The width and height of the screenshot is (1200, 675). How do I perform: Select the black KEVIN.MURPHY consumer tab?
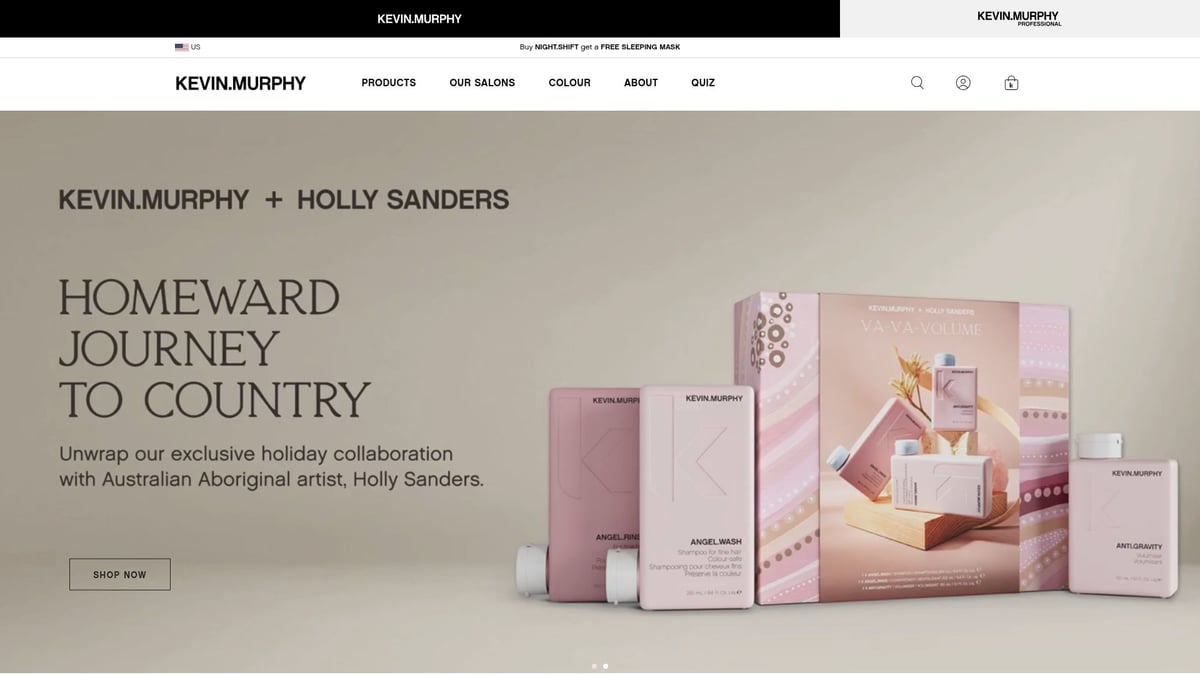click(420, 18)
